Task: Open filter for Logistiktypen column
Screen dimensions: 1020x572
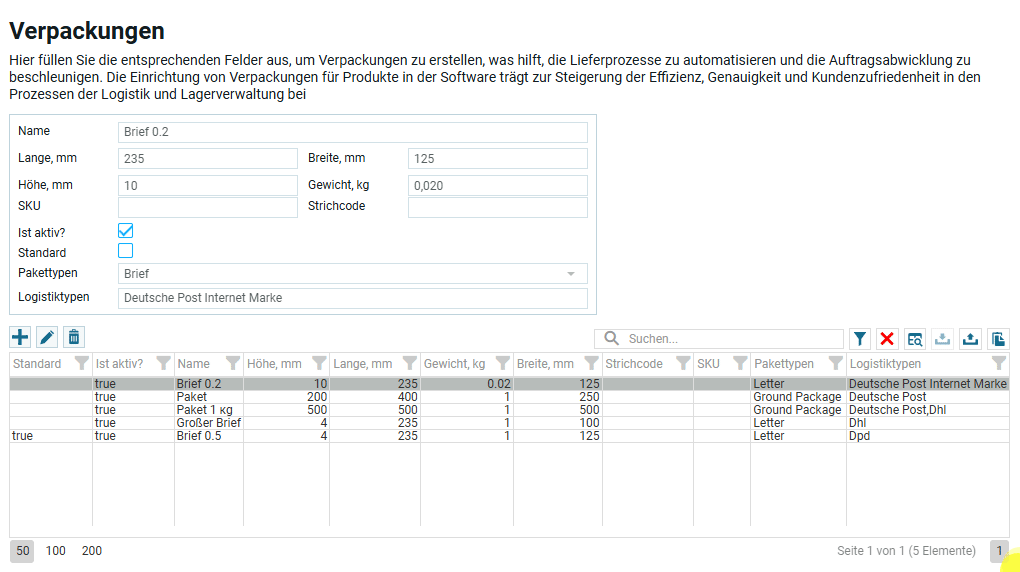Action: pos(998,363)
